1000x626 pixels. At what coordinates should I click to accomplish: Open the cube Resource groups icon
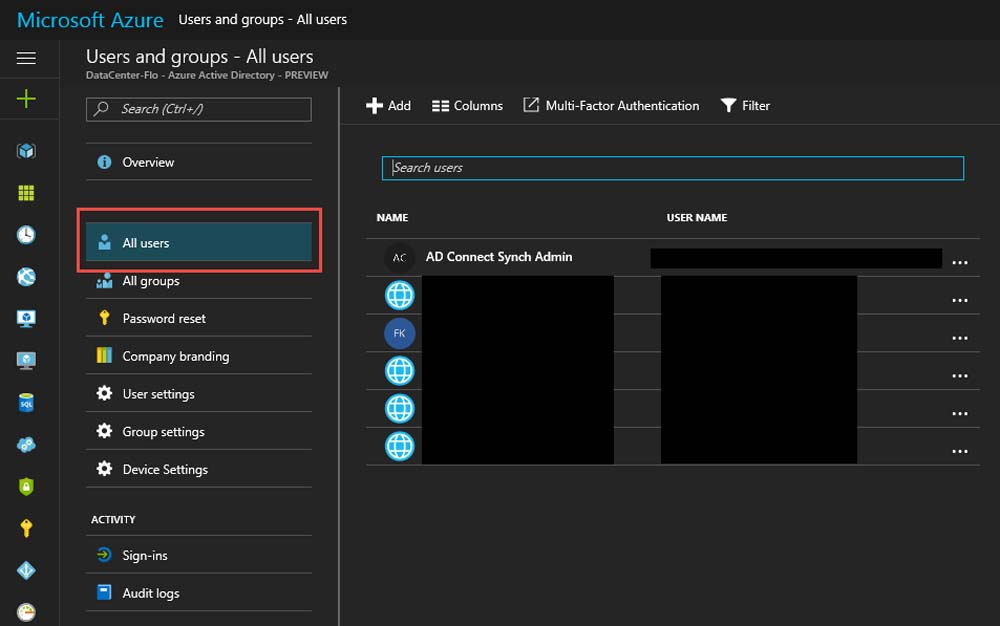click(27, 151)
